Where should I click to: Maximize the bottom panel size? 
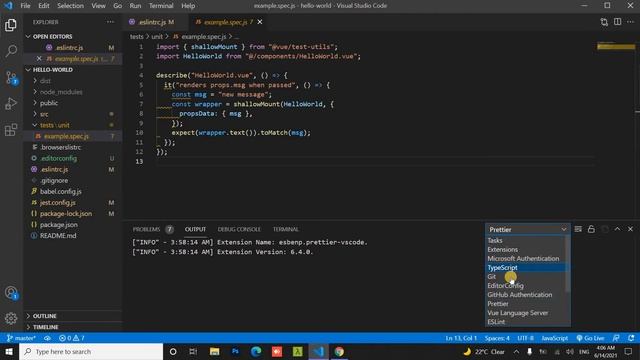coord(617,229)
